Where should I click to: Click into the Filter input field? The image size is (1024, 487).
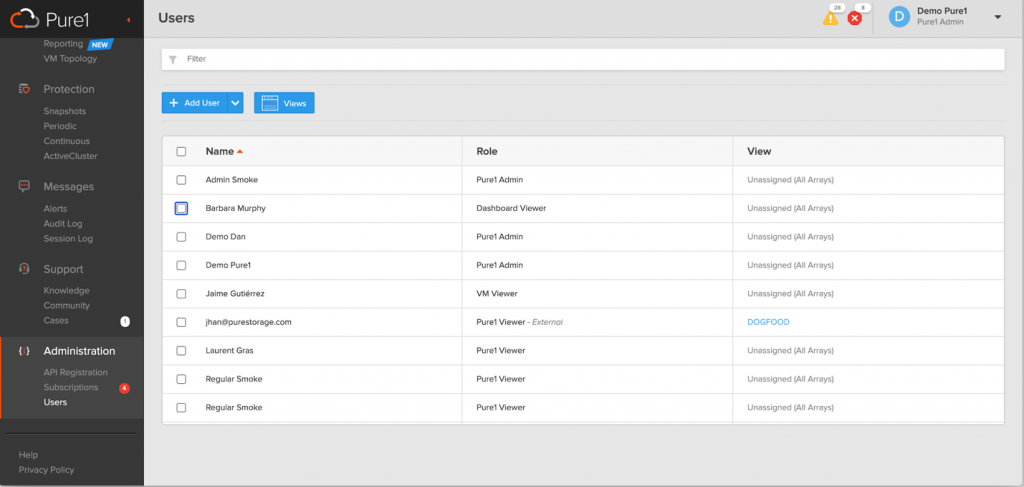(x=583, y=59)
